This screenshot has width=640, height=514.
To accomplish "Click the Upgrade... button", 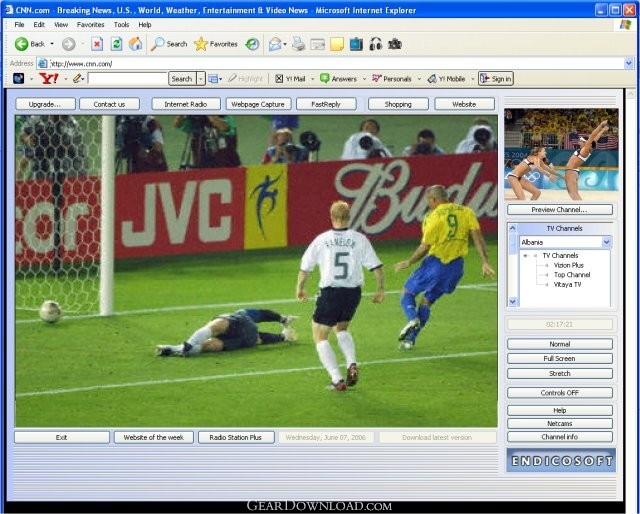I will (45, 104).
